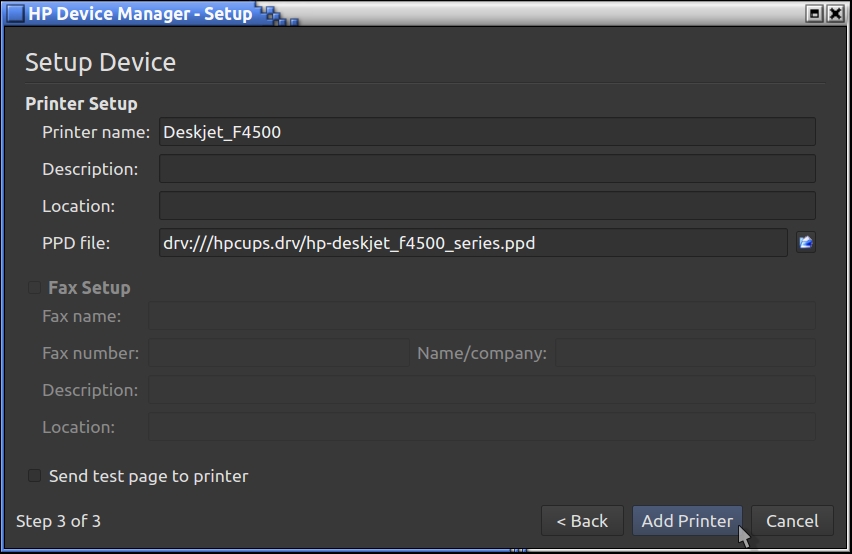Screen dimensions: 852x554
Task: Select the Fax number field
Action: 279,353
